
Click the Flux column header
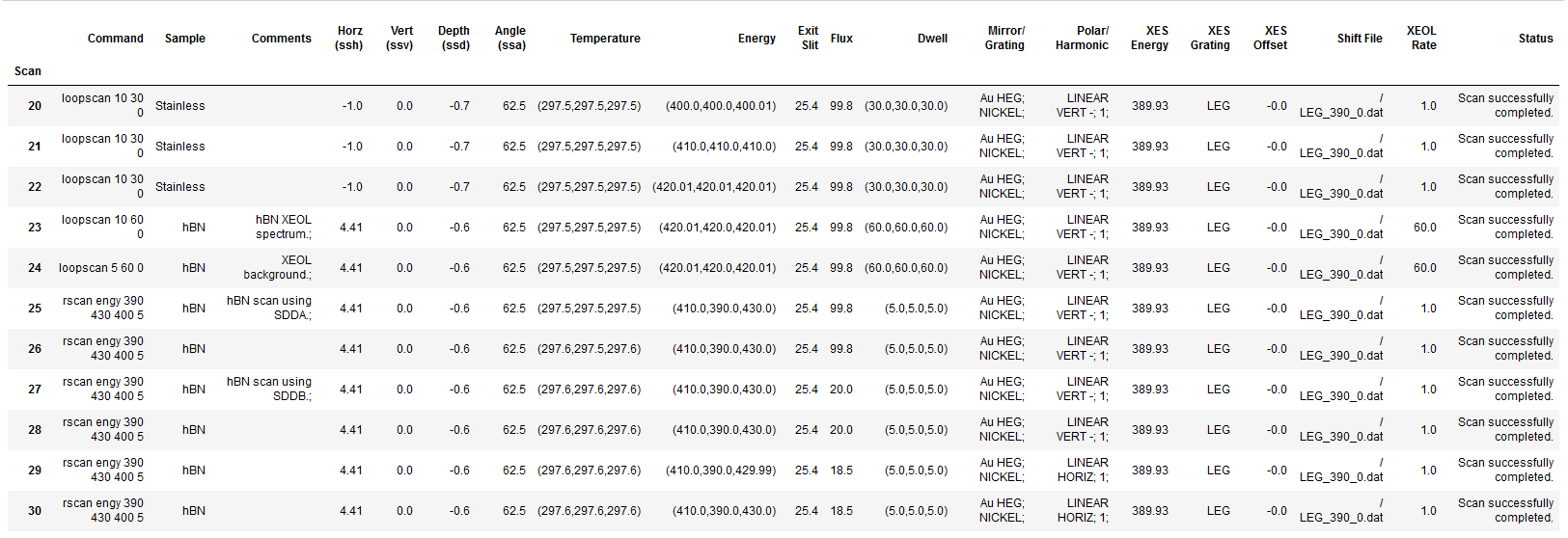point(841,39)
